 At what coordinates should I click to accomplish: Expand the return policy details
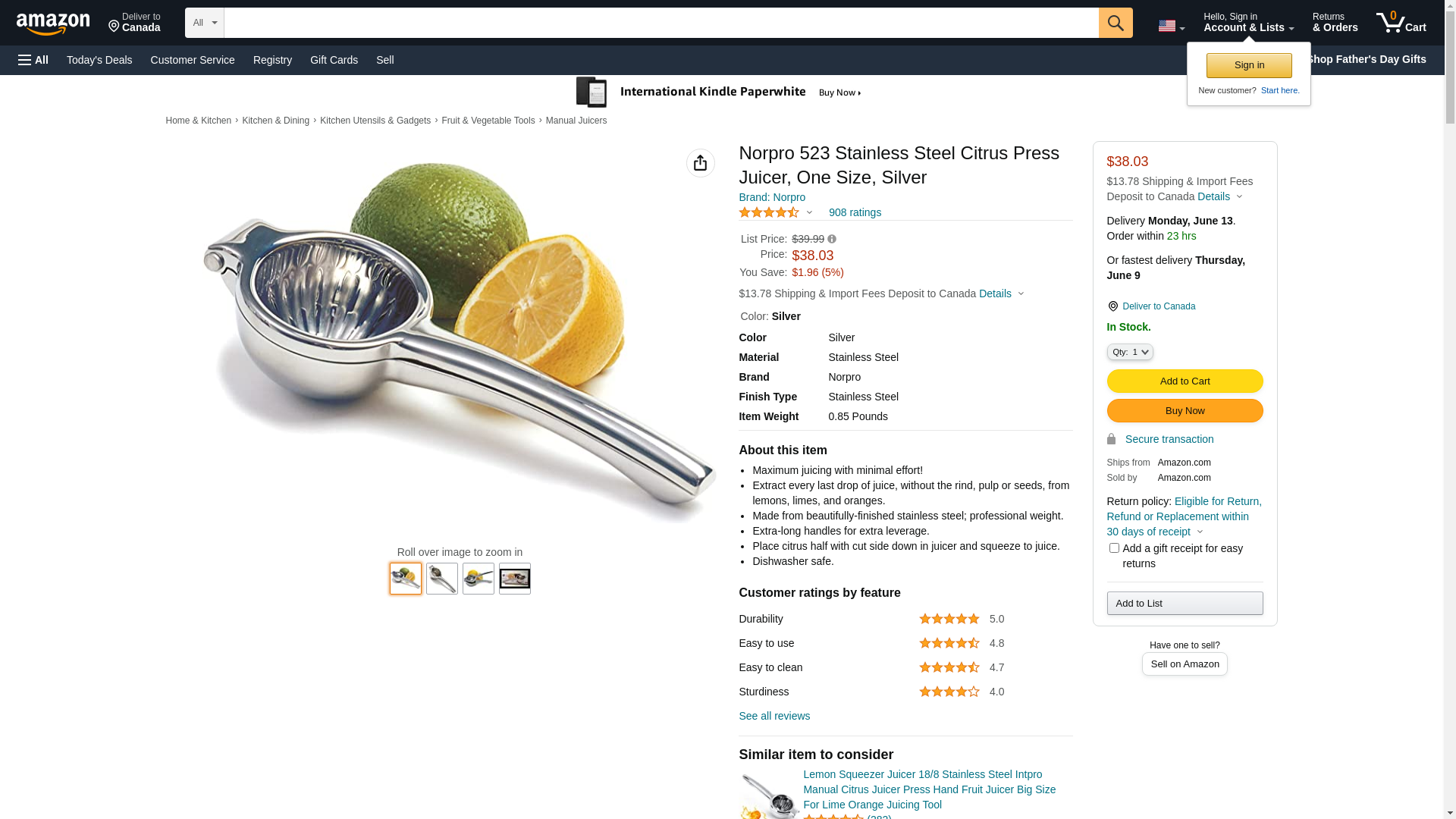(x=1200, y=532)
